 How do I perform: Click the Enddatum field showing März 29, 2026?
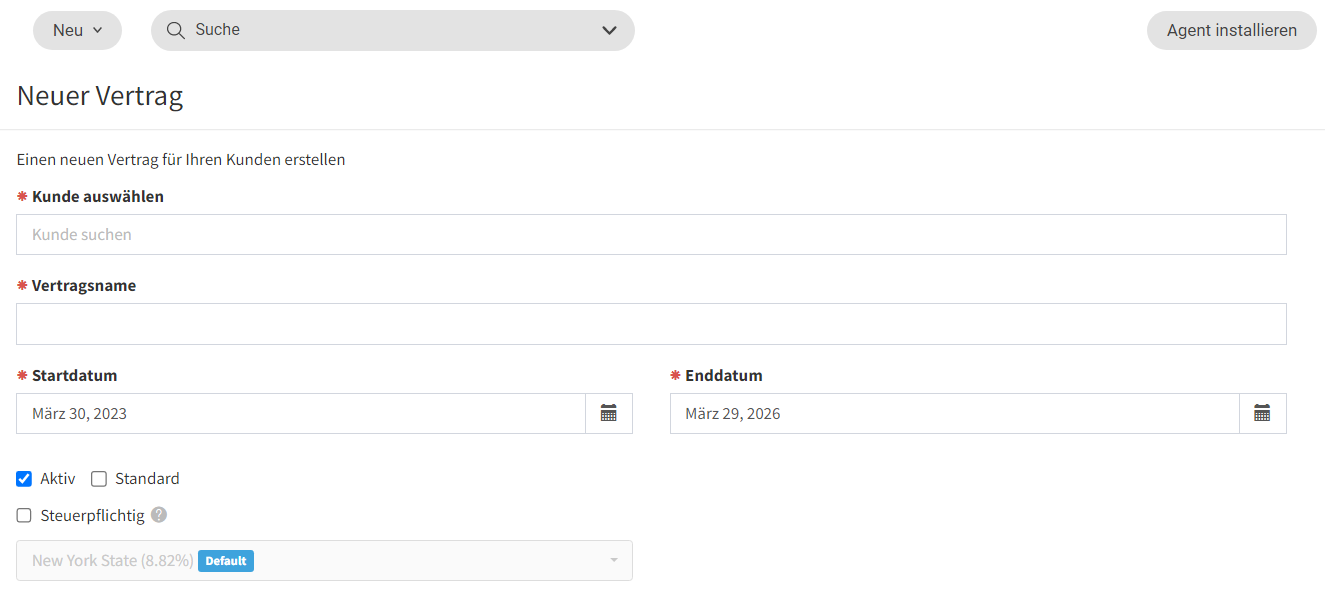pyautogui.click(x=953, y=413)
